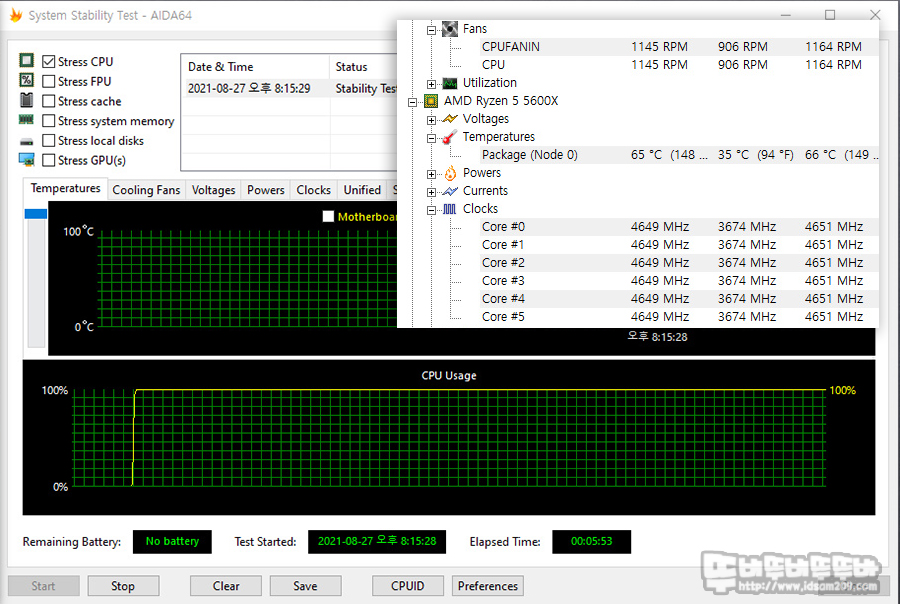This screenshot has height=604, width=900.
Task: Click the AIDA64 flame app icon
Action: [x=15, y=15]
